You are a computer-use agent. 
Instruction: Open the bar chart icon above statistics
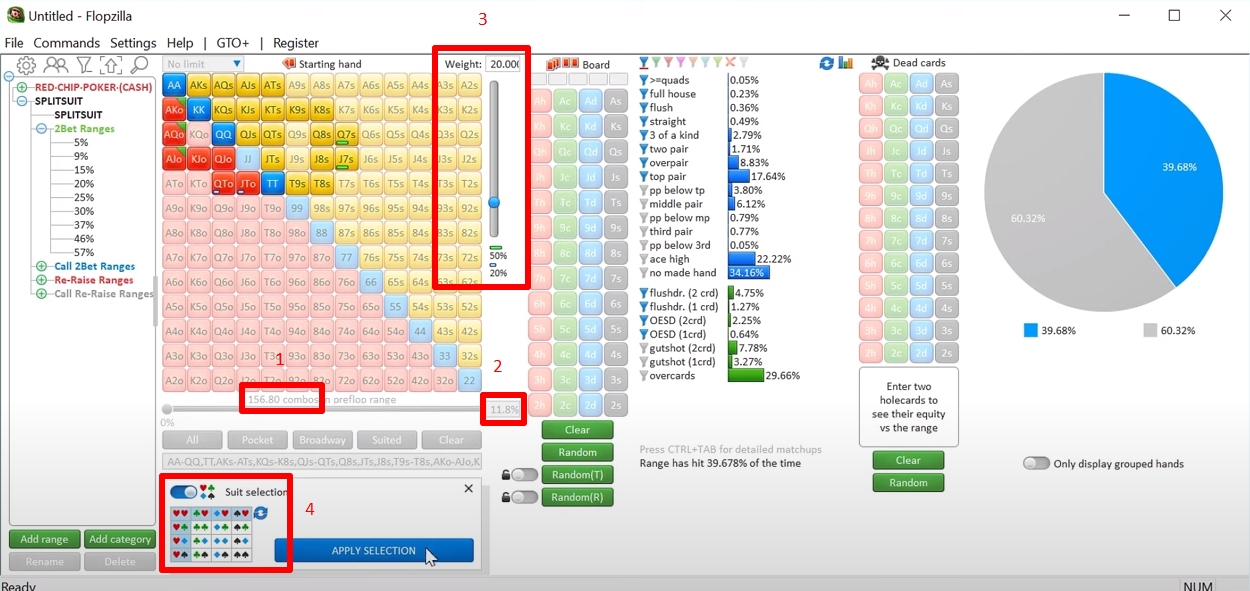coord(846,63)
